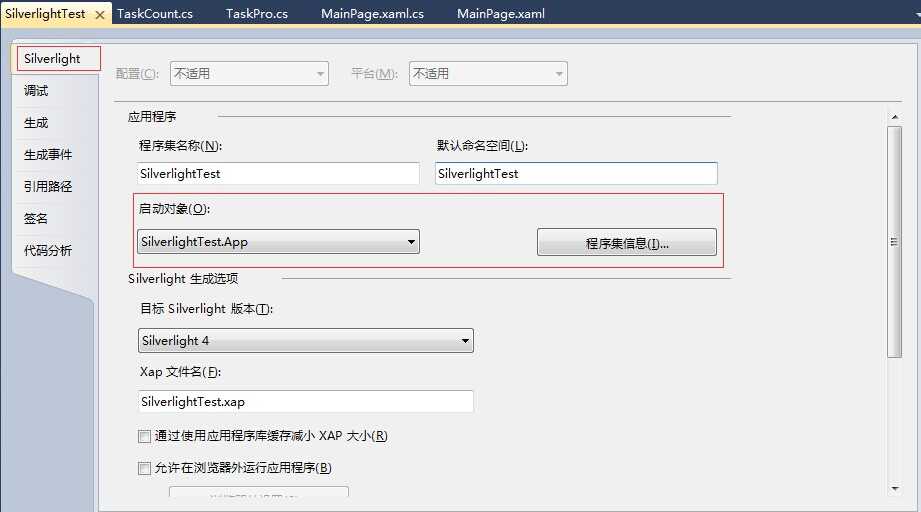Enable 允许在浏览器外运行应用程序 checkbox
Viewport: 921px width, 512px height.
(x=144, y=468)
